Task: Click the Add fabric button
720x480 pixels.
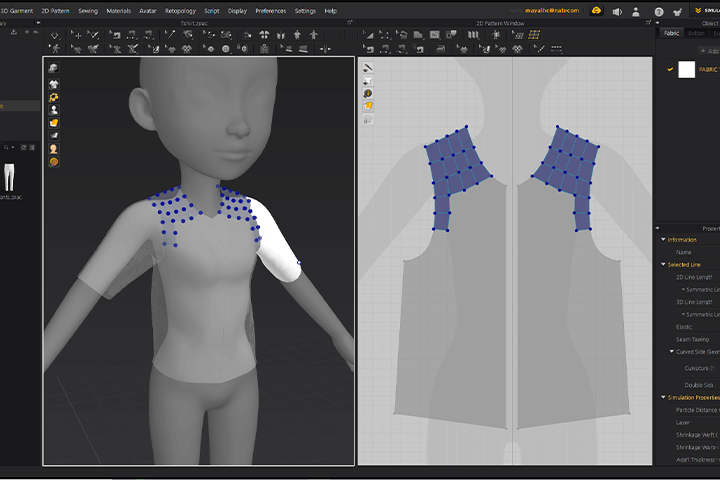Action: tap(709, 51)
